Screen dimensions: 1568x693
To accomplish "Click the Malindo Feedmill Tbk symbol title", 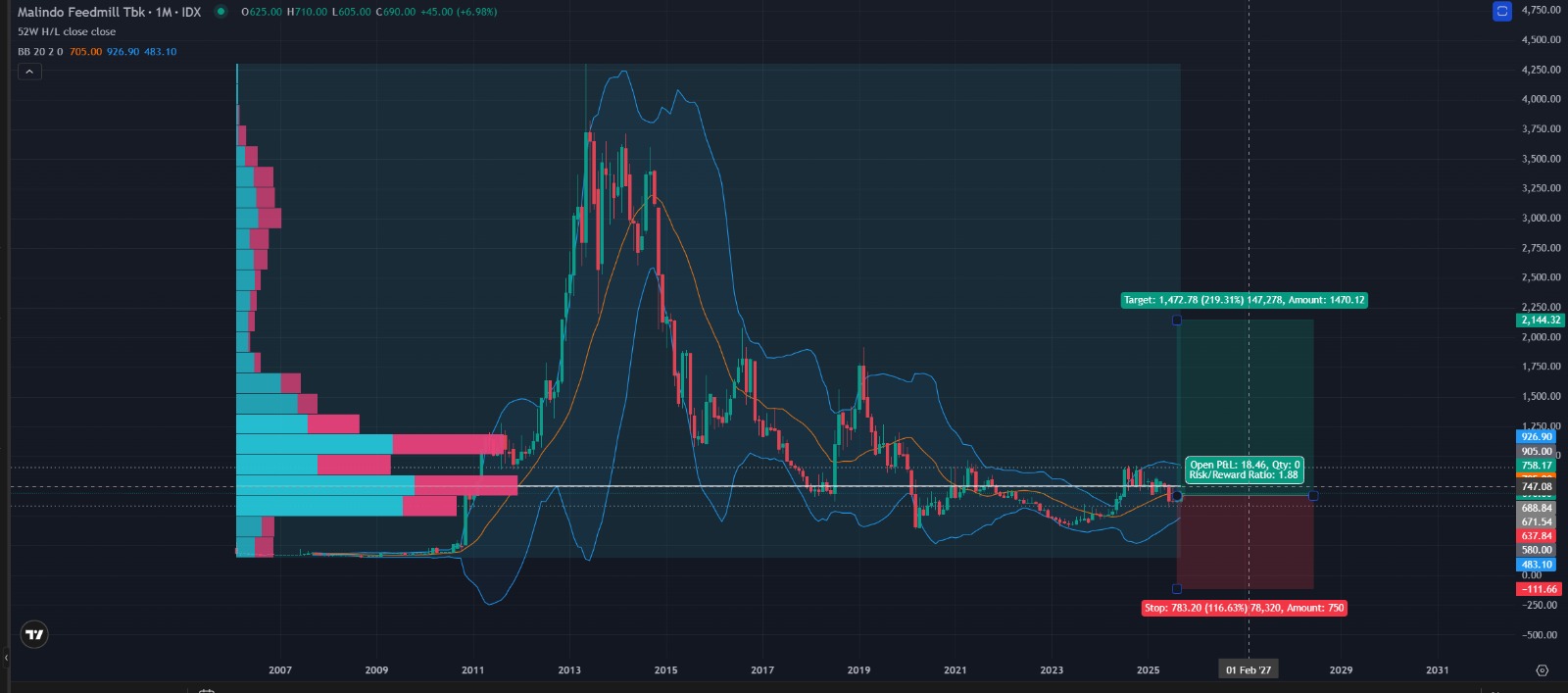I will [x=81, y=12].
